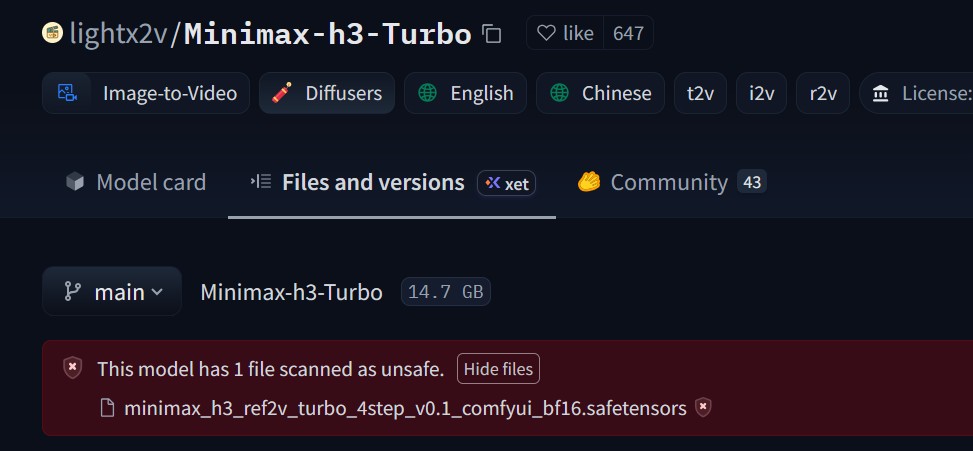Click the r2v tag
973x451 pixels.
pyautogui.click(x=823, y=93)
